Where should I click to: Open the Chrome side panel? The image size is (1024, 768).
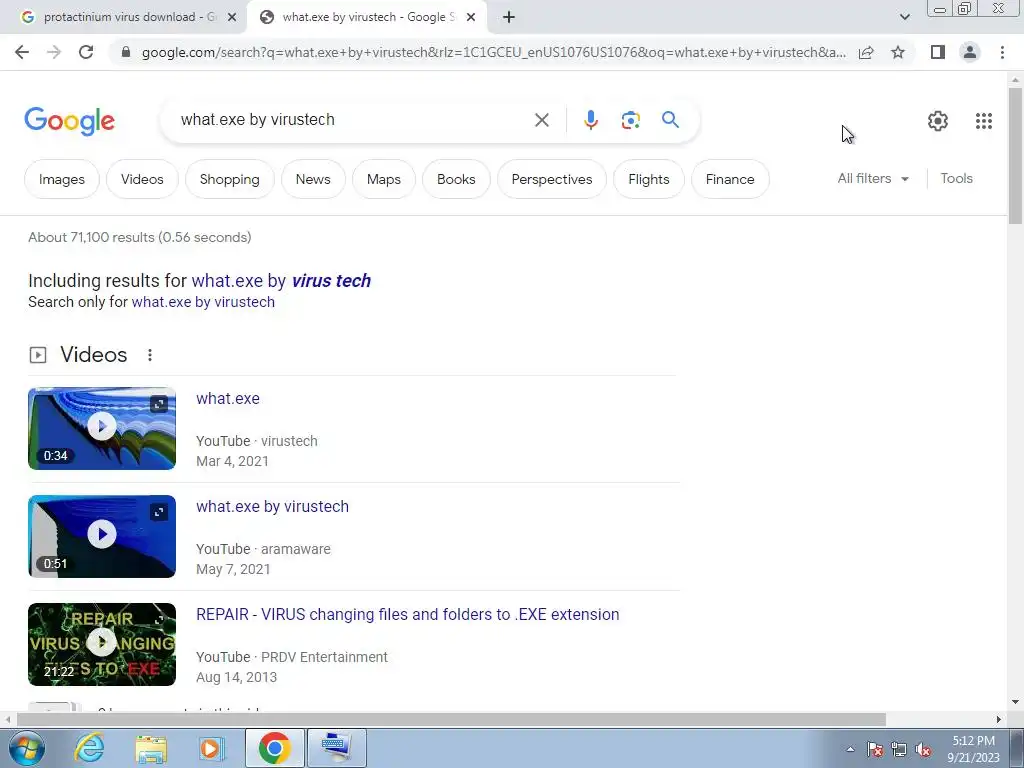coord(938,52)
